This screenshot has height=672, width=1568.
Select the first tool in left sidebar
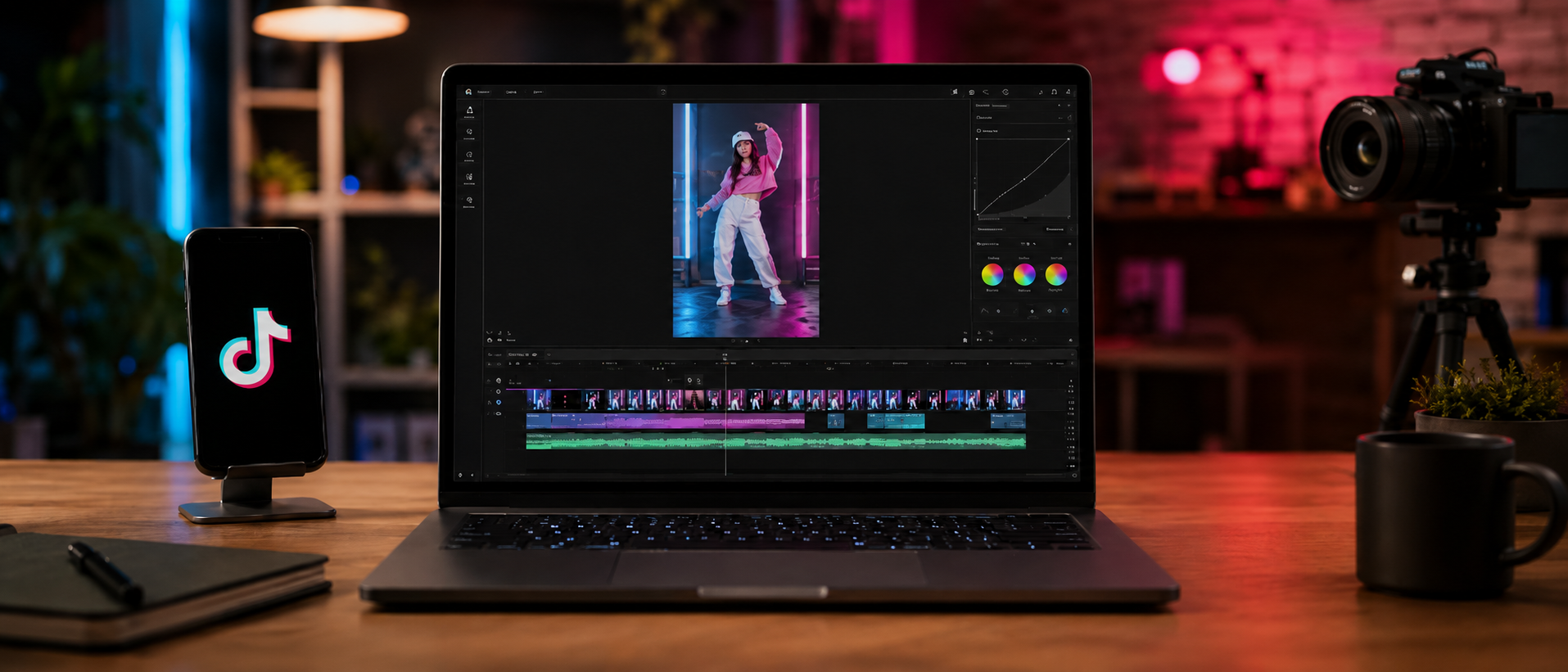tap(469, 111)
